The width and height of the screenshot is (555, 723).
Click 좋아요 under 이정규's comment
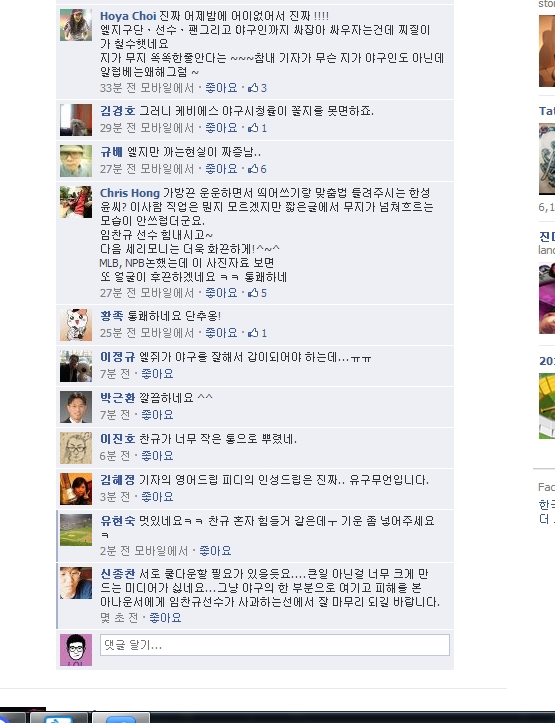pos(157,373)
